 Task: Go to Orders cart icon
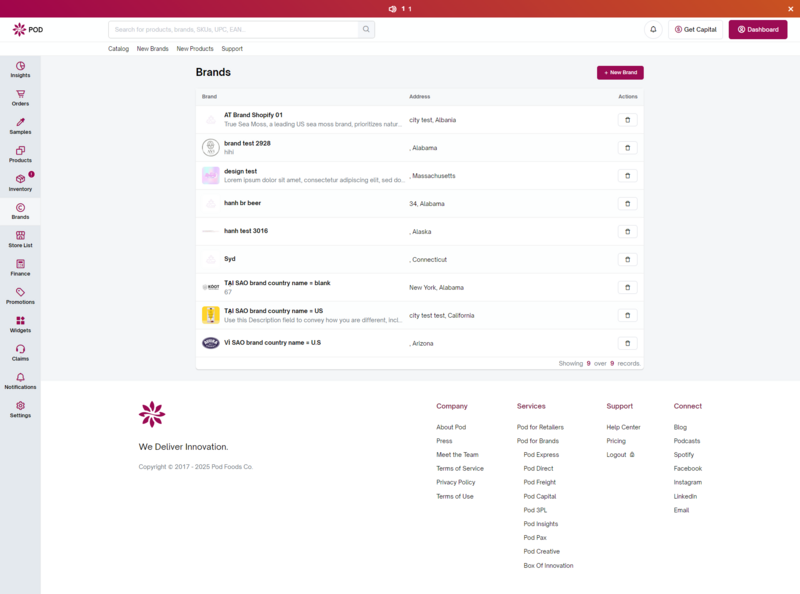(x=20, y=97)
